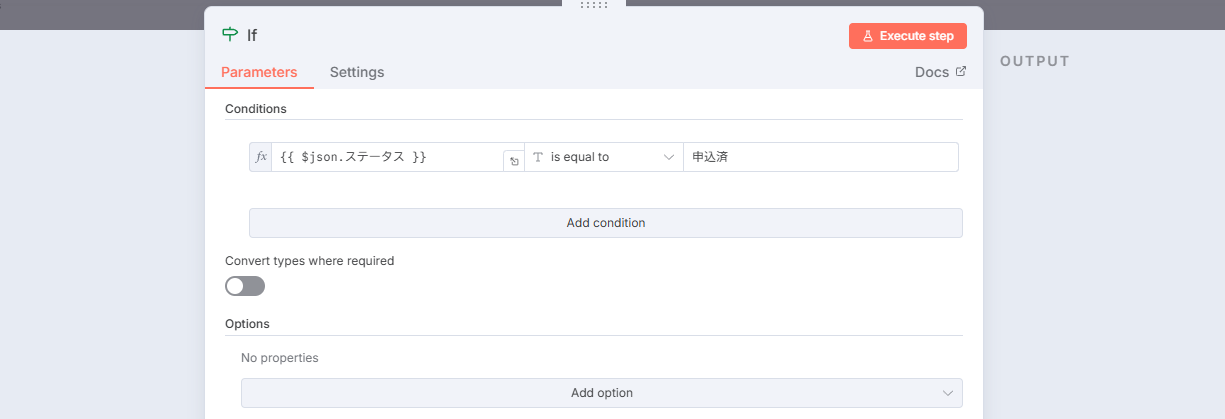The width and height of the screenshot is (1225, 419).
Task: Click the 'No properties' placeholder text
Action: click(x=280, y=357)
